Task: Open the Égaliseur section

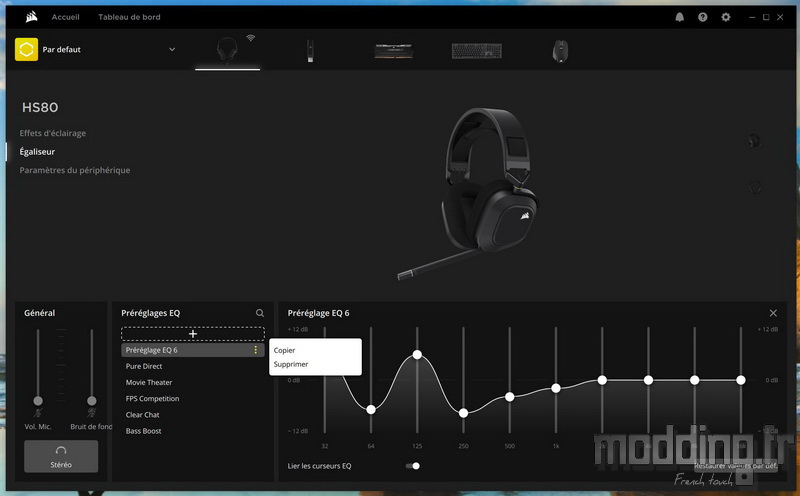Action: coord(37,152)
